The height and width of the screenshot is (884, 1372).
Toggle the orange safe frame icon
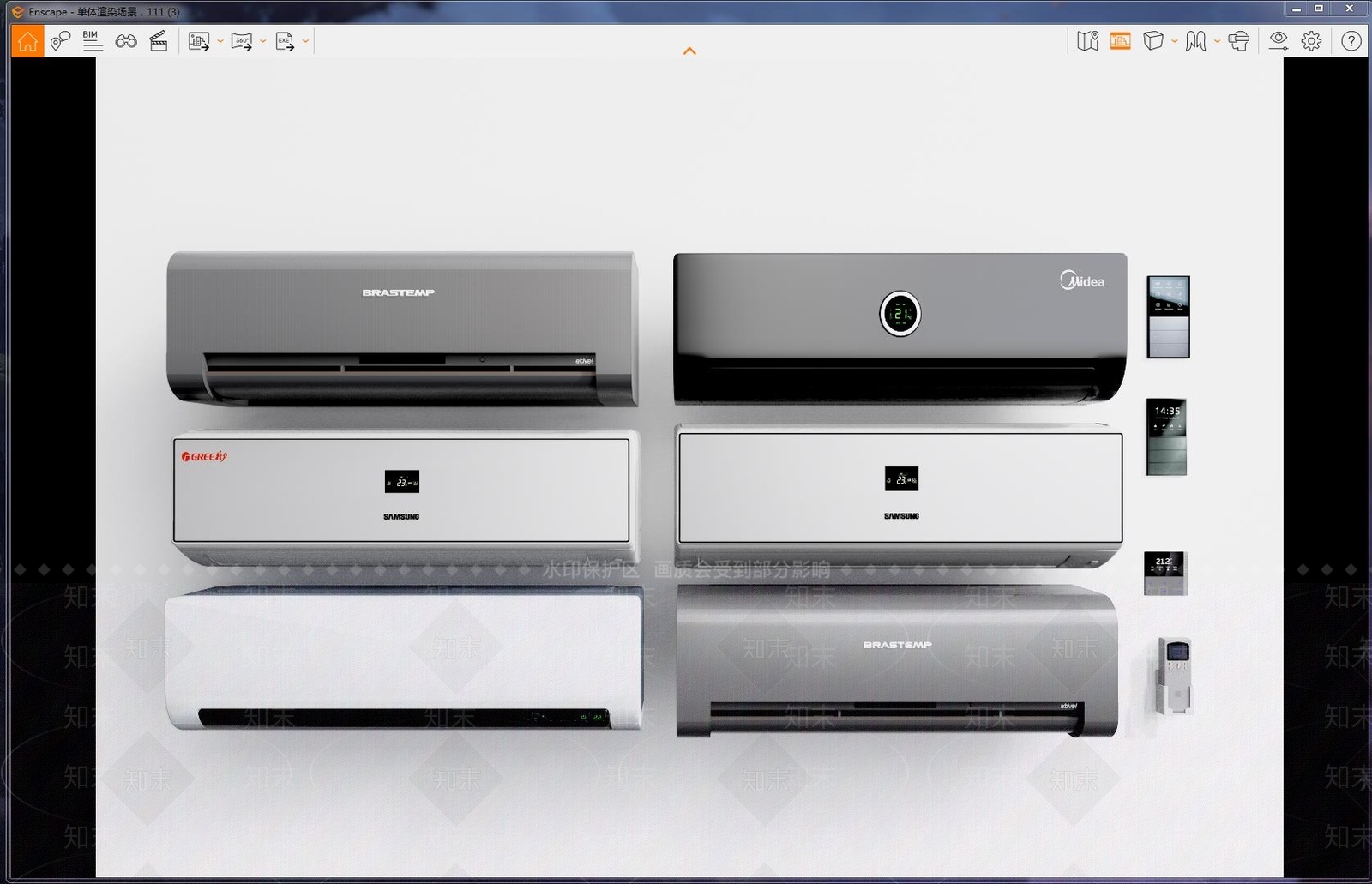[1120, 41]
